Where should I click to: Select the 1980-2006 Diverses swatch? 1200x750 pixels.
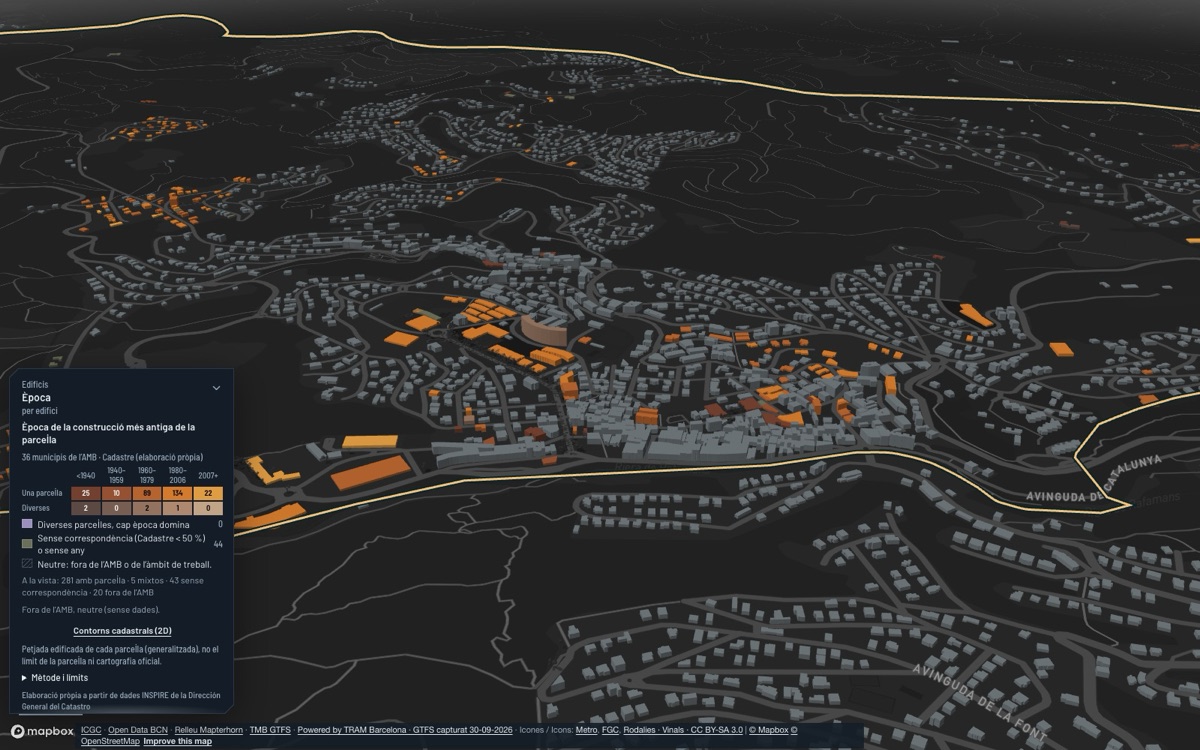[177, 508]
